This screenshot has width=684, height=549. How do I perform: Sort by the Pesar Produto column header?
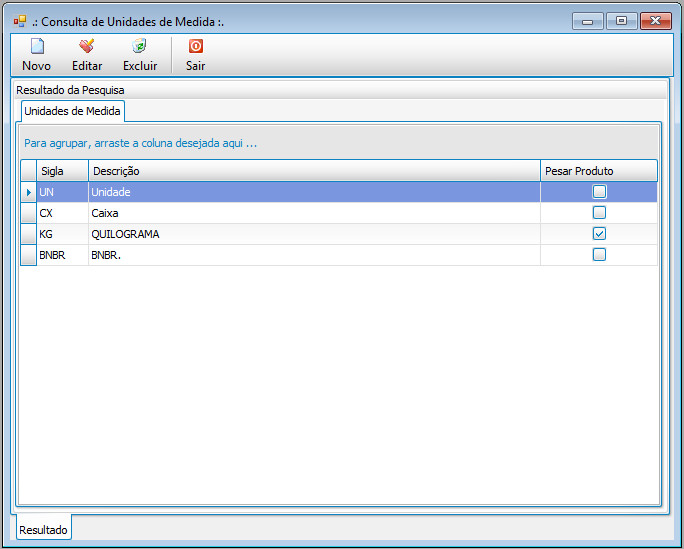[598, 171]
